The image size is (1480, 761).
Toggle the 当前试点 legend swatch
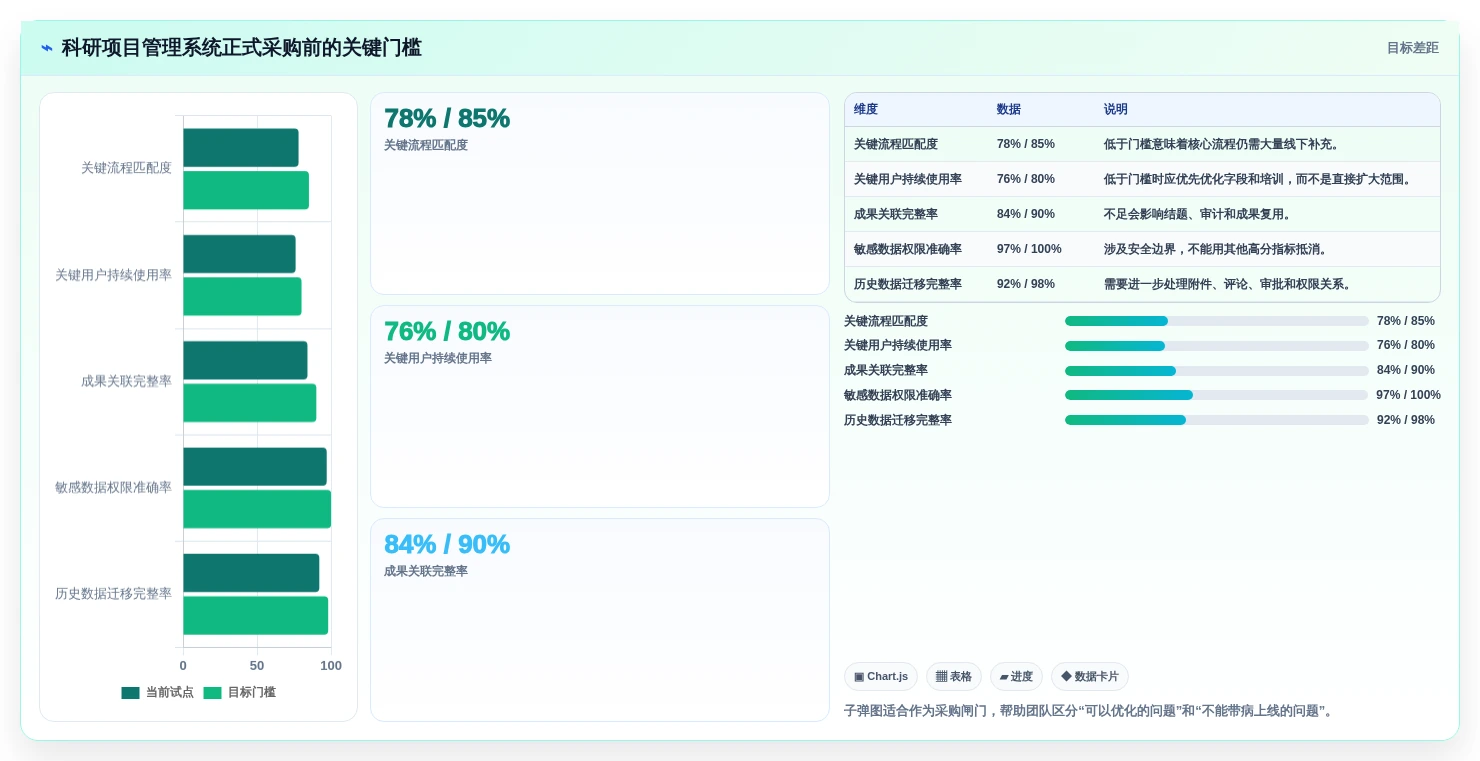tap(131, 692)
